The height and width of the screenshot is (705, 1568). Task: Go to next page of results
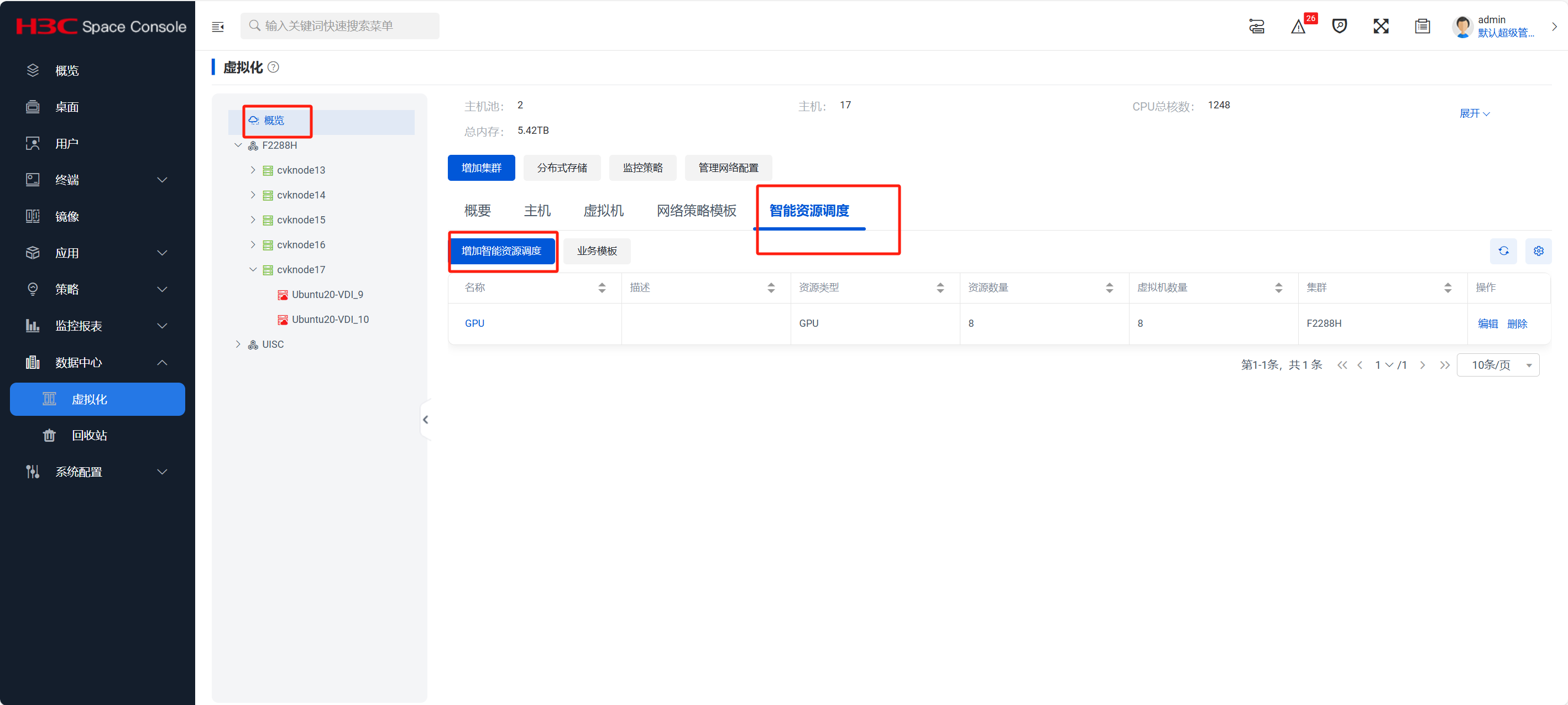click(1423, 365)
